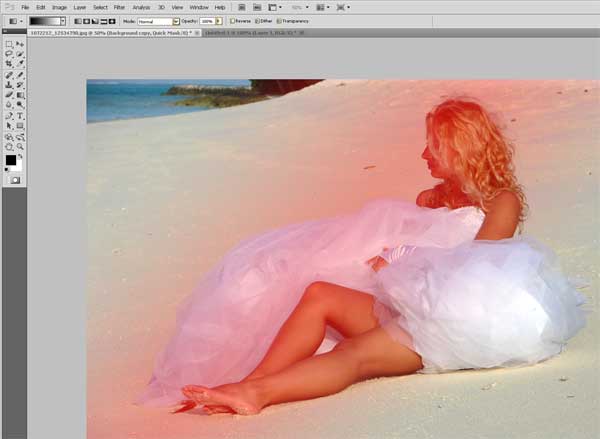Select the Hand tool

(x=9, y=147)
